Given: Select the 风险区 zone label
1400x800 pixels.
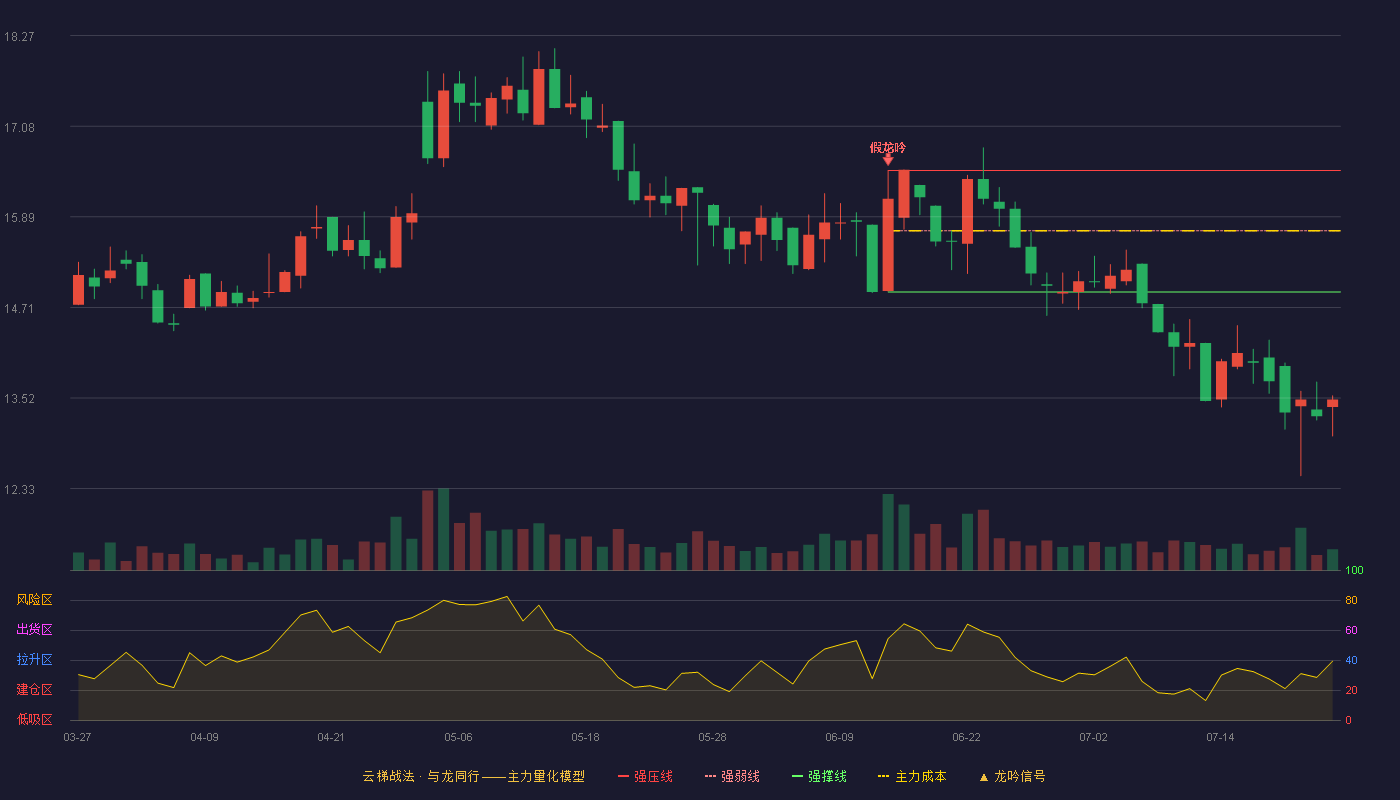Looking at the screenshot, I should [34, 600].
